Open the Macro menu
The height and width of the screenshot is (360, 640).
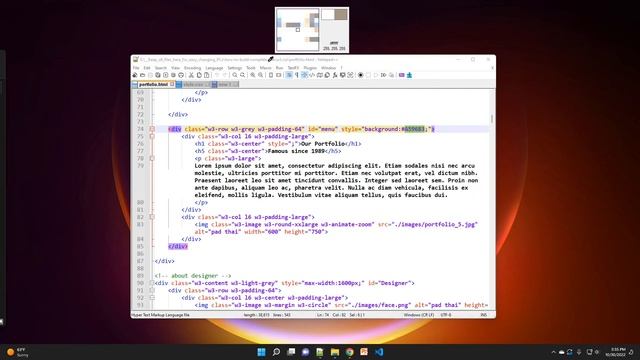(x=266, y=68)
